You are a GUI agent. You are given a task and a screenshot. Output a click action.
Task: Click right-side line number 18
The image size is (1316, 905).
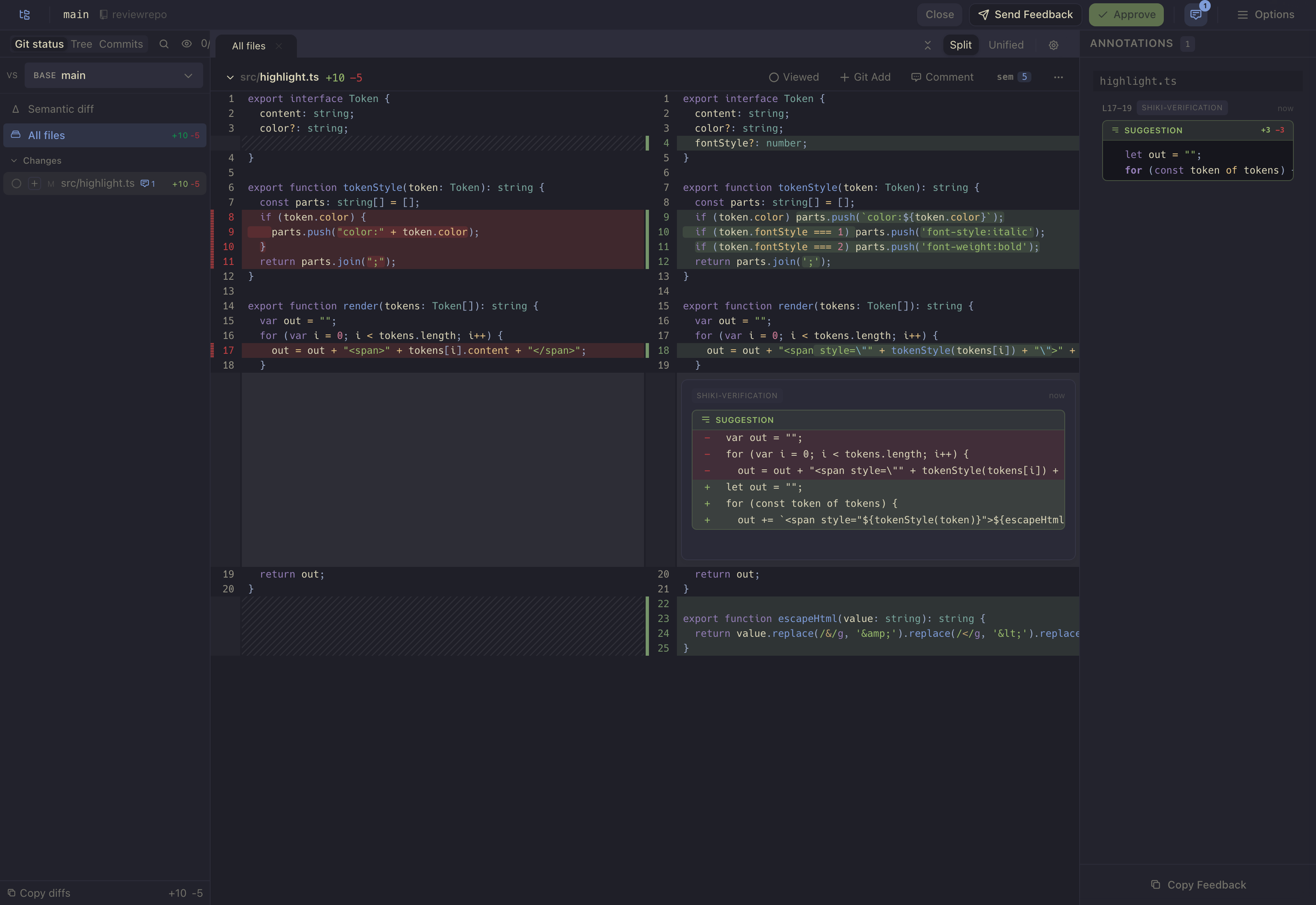663,350
